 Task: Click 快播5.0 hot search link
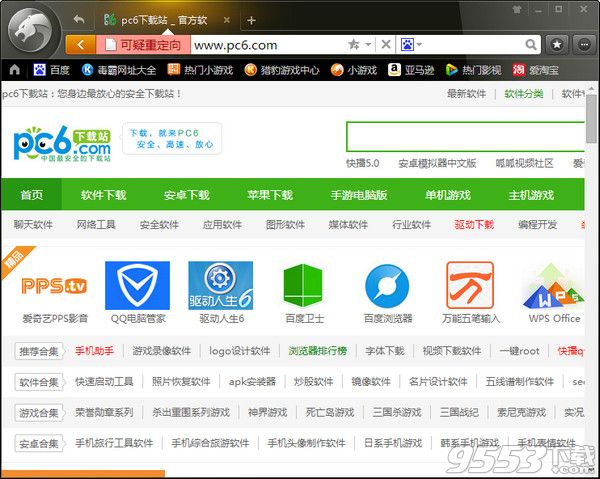pyautogui.click(x=362, y=163)
